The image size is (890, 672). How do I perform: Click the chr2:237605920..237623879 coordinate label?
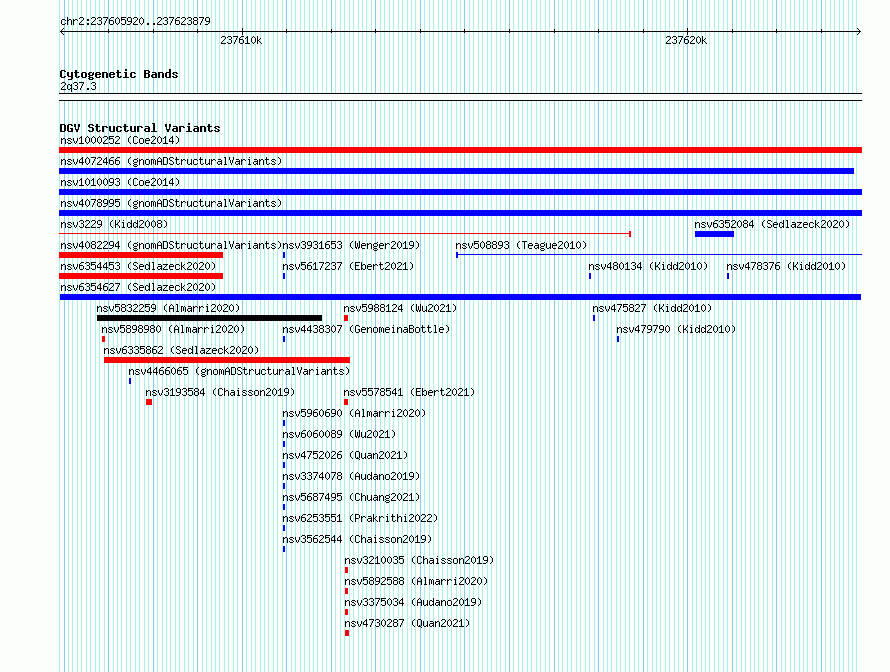(x=135, y=21)
